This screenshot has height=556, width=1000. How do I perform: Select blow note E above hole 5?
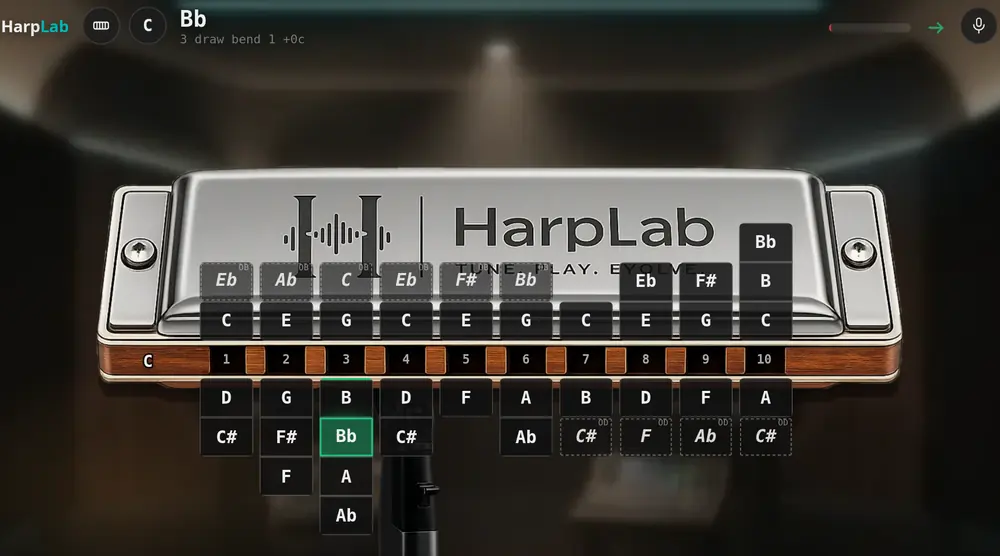point(466,320)
